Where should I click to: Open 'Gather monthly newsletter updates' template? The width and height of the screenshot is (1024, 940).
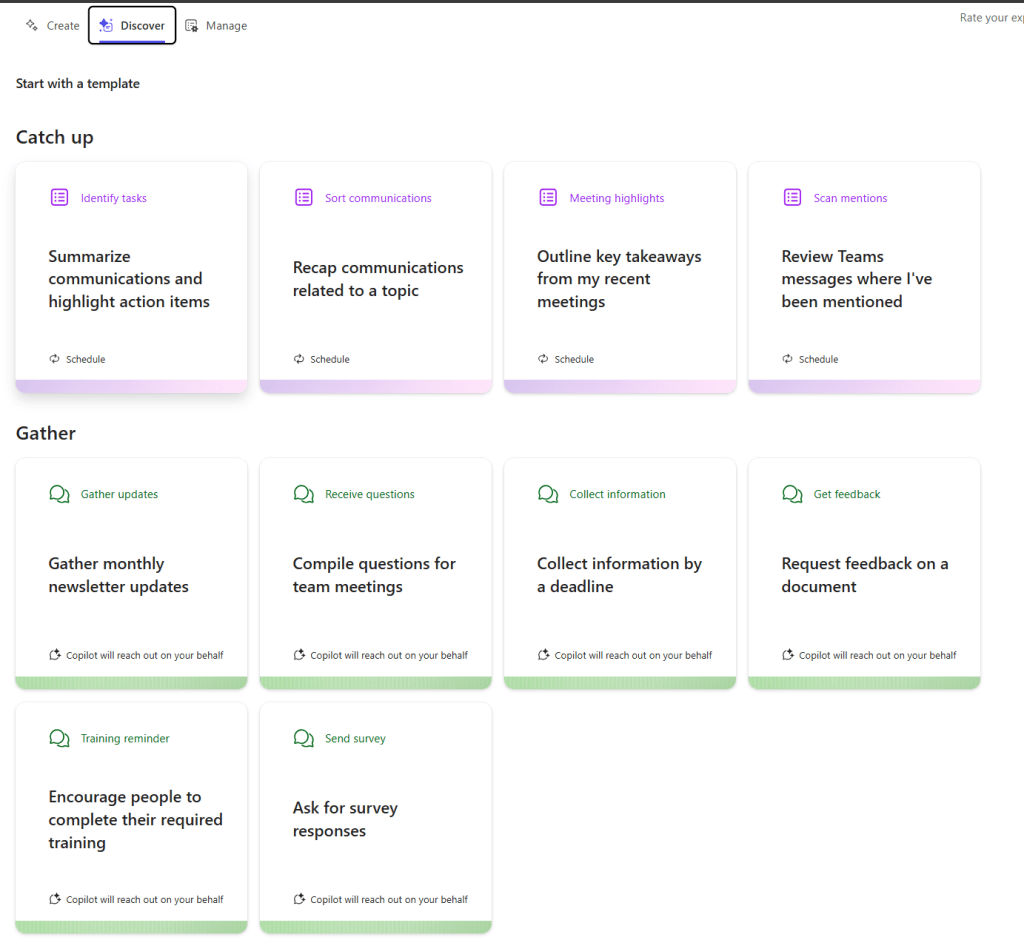[118, 575]
